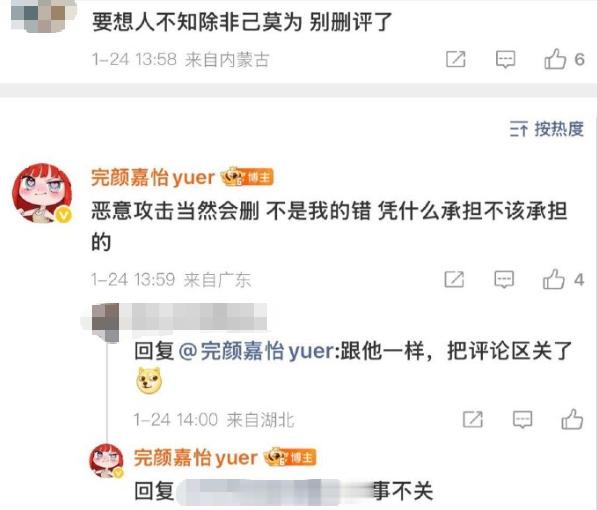The width and height of the screenshot is (597, 510).
Task: Open small 完颜嘉怡yuer avatar in reply thread
Action: [x=106, y=460]
